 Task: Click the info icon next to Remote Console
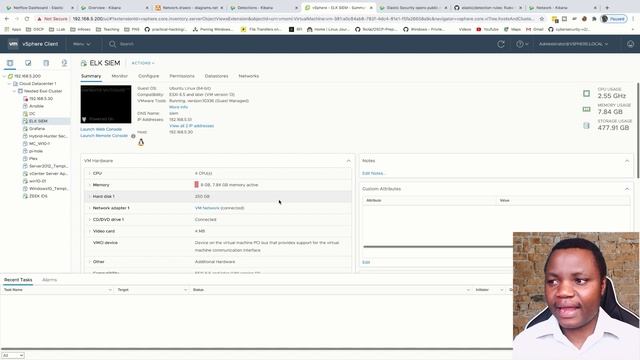pyautogui.click(x=133, y=136)
